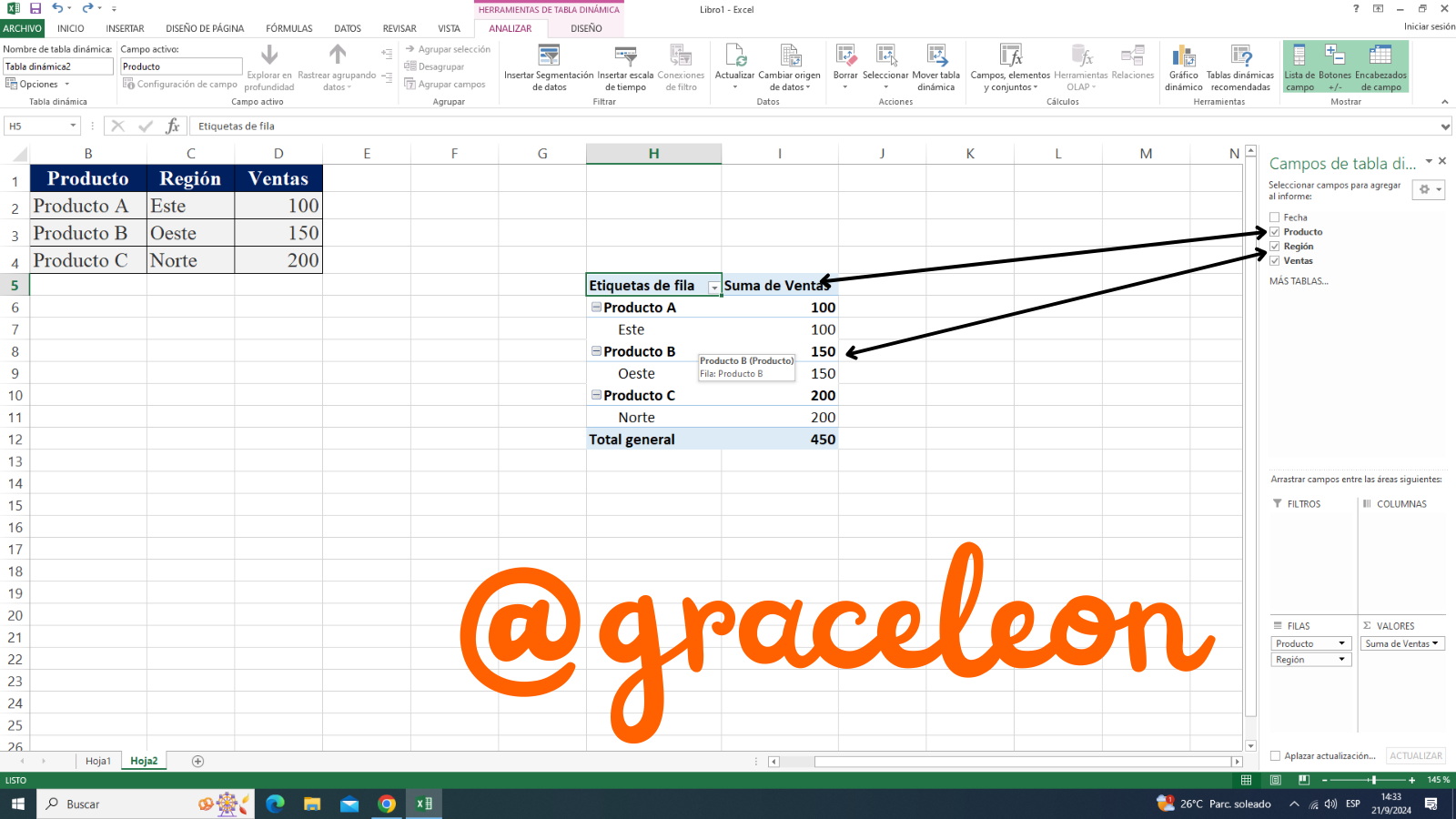The image size is (1456, 819).
Task: Toggle the Lista de campo pane button
Action: (x=1299, y=67)
